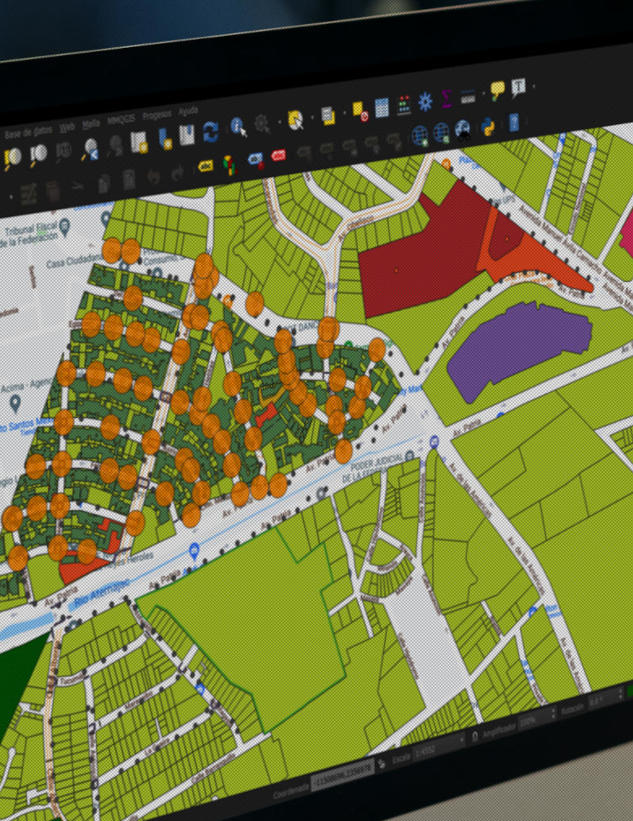Click the dimmed Redo arrow icon
This screenshot has height=821, width=633.
(177, 173)
